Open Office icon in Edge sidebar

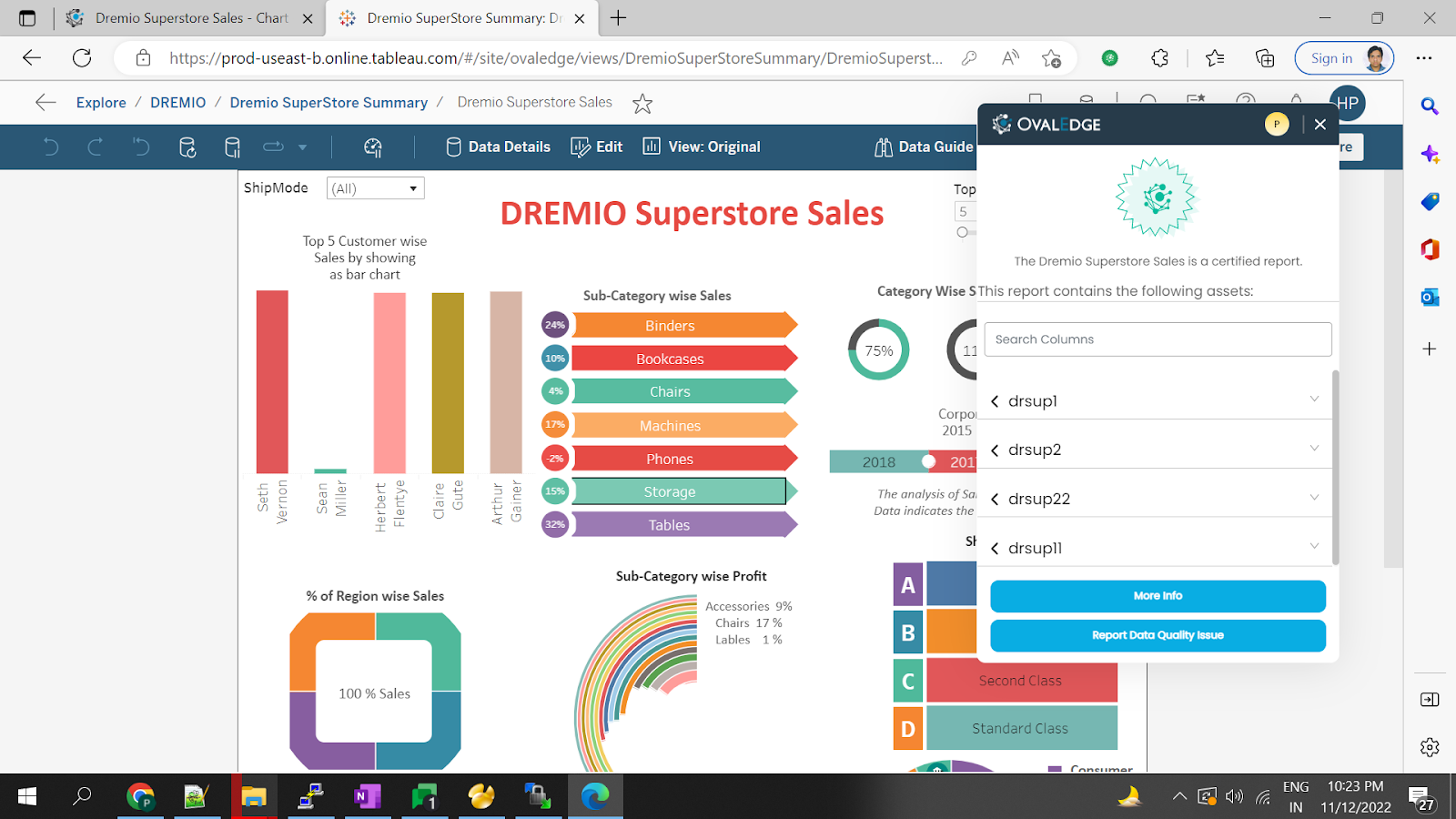[1430, 249]
